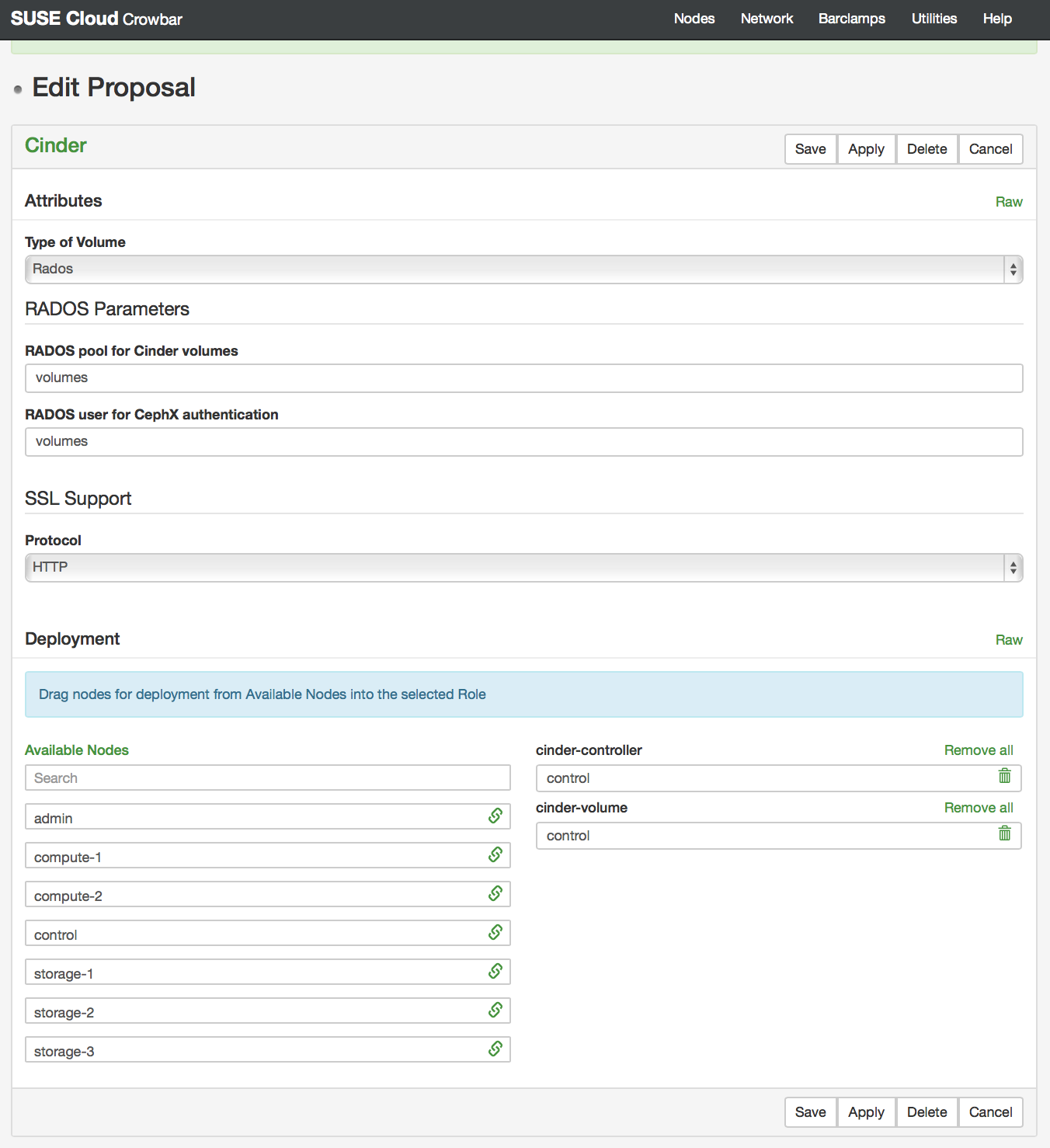Remove control from cinder-volume via trash icon

pyautogui.click(x=1004, y=833)
